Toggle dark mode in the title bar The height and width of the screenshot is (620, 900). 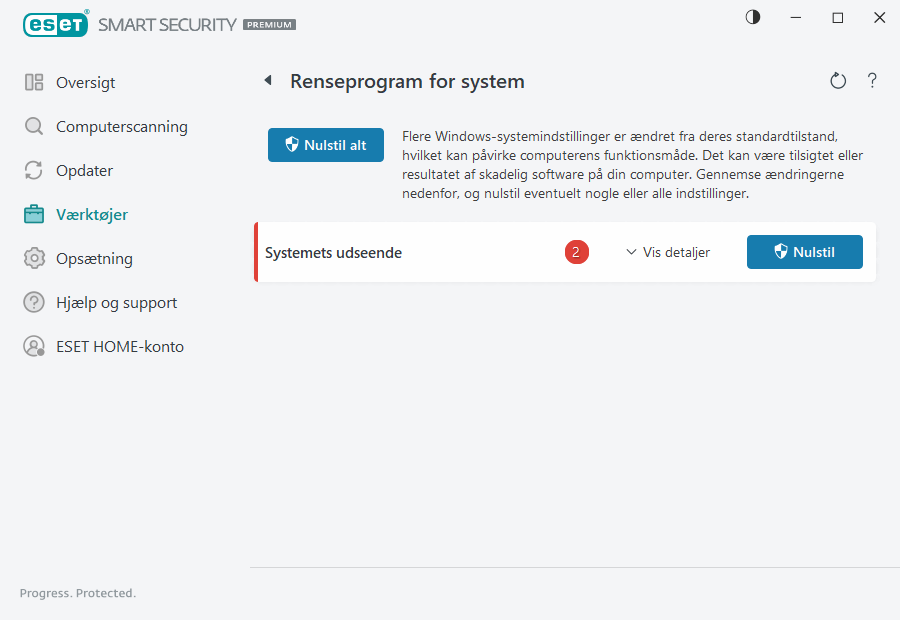pyautogui.click(x=752, y=17)
